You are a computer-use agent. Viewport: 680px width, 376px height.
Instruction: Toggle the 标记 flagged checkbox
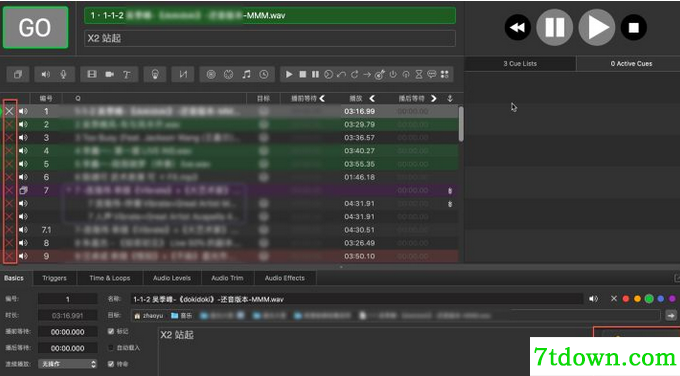click(x=111, y=331)
